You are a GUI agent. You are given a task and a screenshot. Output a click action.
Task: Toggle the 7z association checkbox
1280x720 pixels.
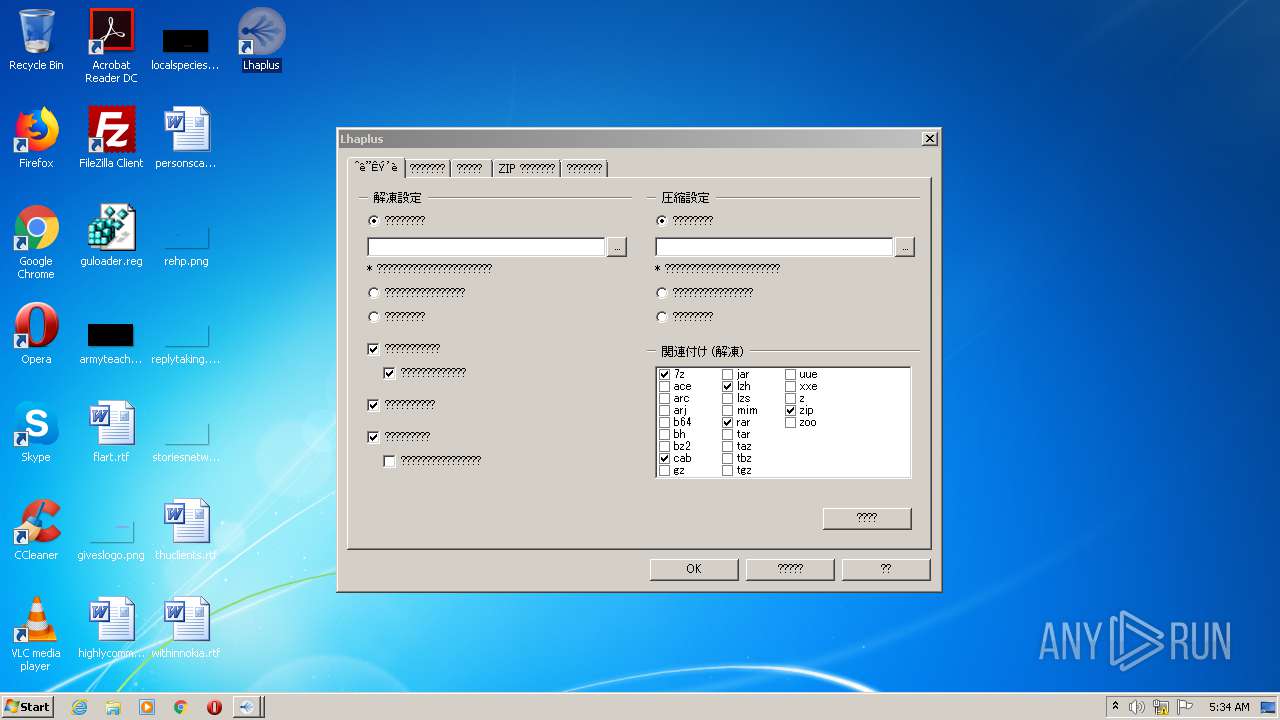(x=665, y=374)
